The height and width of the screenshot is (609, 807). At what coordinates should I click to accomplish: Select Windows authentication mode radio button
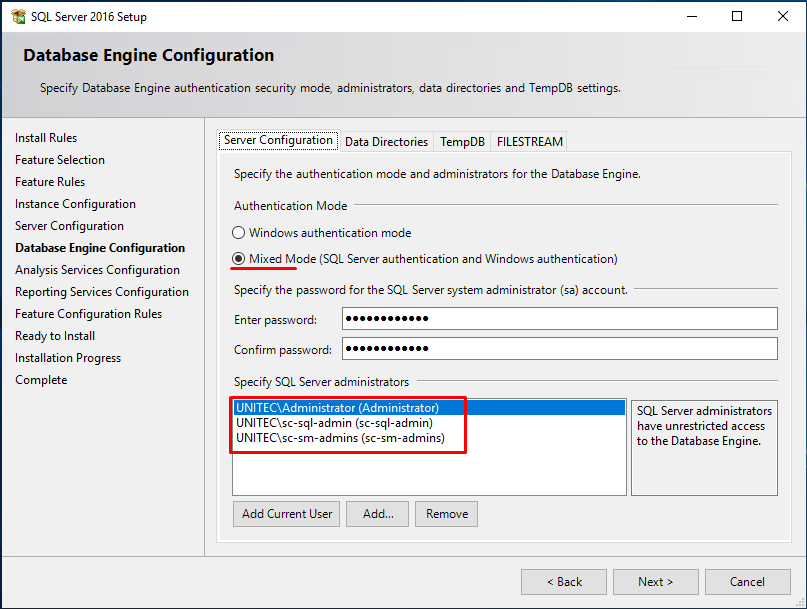coord(238,233)
